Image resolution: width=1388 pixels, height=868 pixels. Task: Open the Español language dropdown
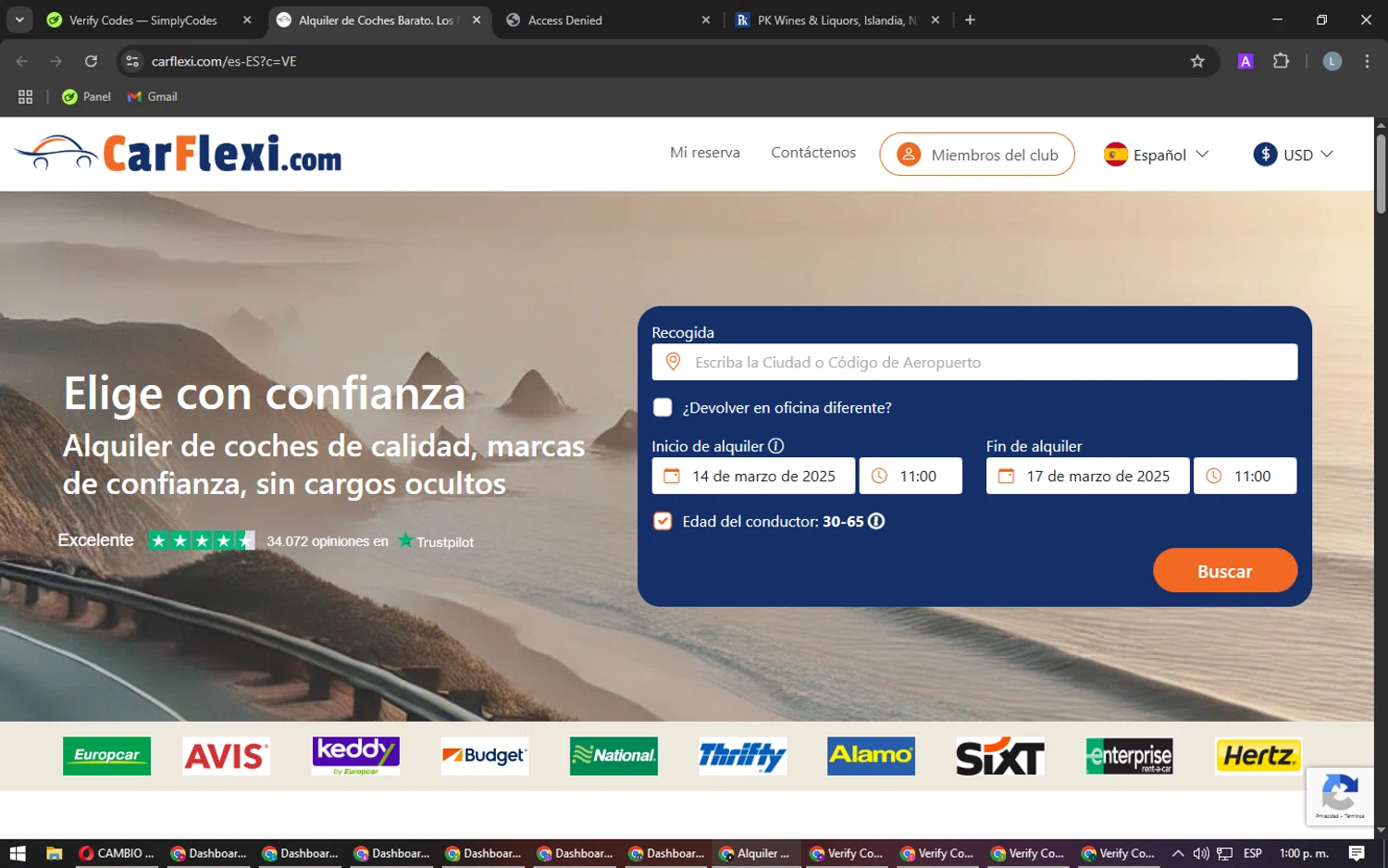1157,155
